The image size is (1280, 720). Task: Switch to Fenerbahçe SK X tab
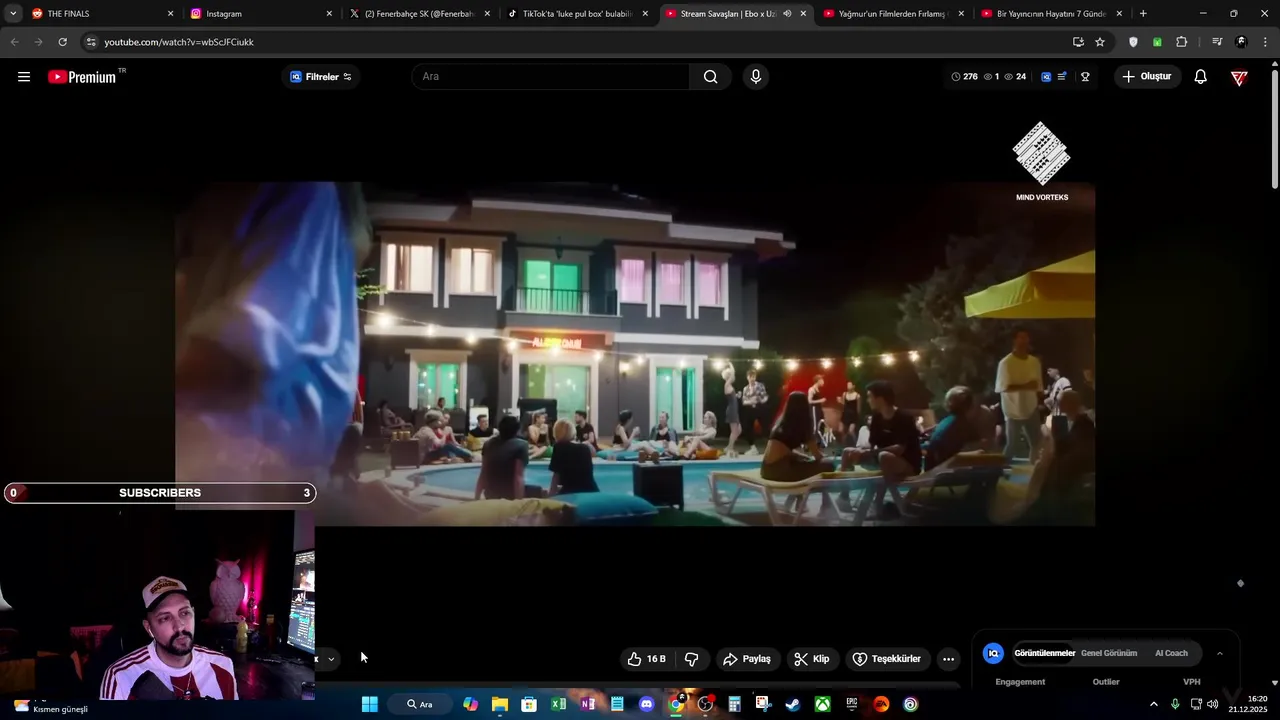pyautogui.click(x=418, y=14)
